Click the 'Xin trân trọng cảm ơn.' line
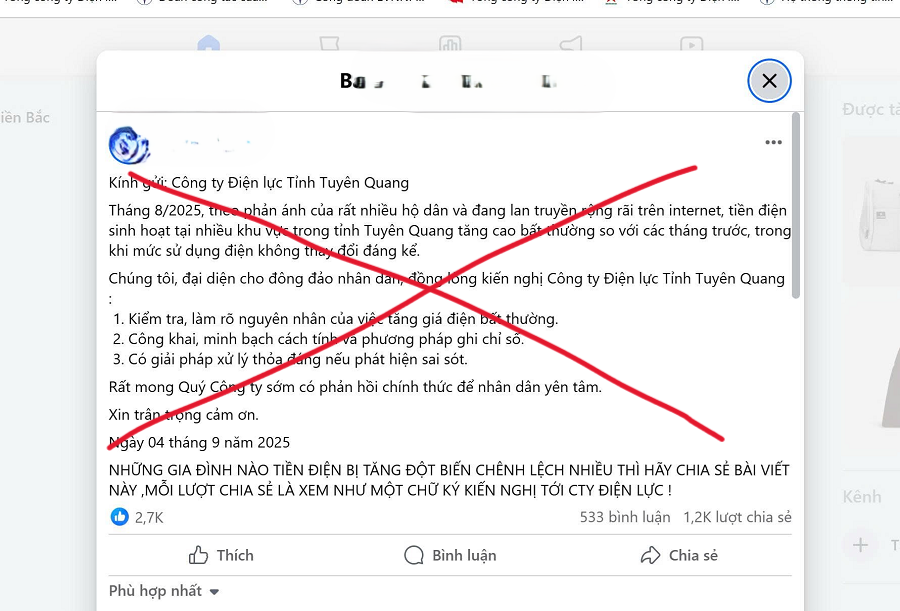 pos(184,415)
